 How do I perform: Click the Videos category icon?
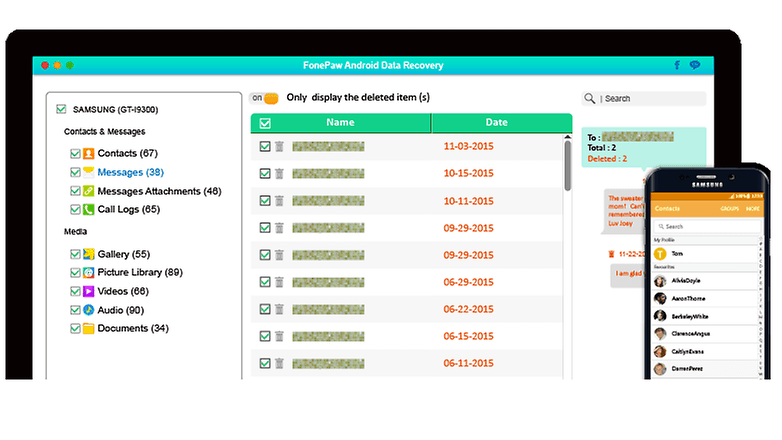(x=89, y=291)
